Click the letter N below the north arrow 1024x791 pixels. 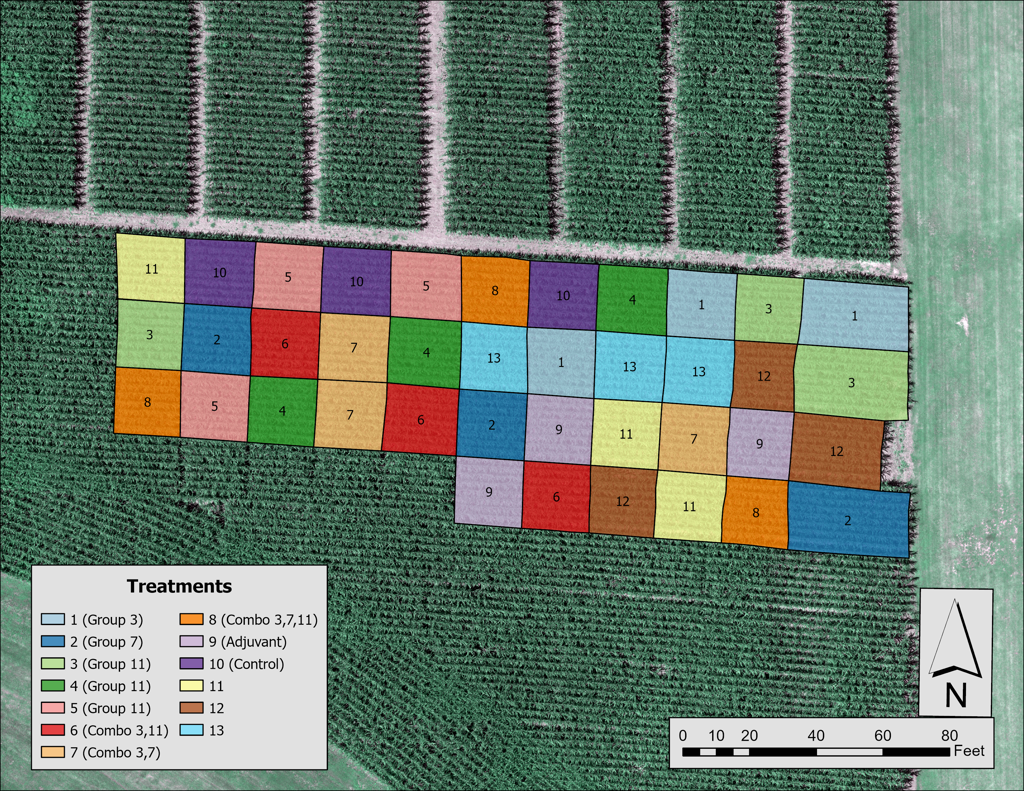pos(956,695)
